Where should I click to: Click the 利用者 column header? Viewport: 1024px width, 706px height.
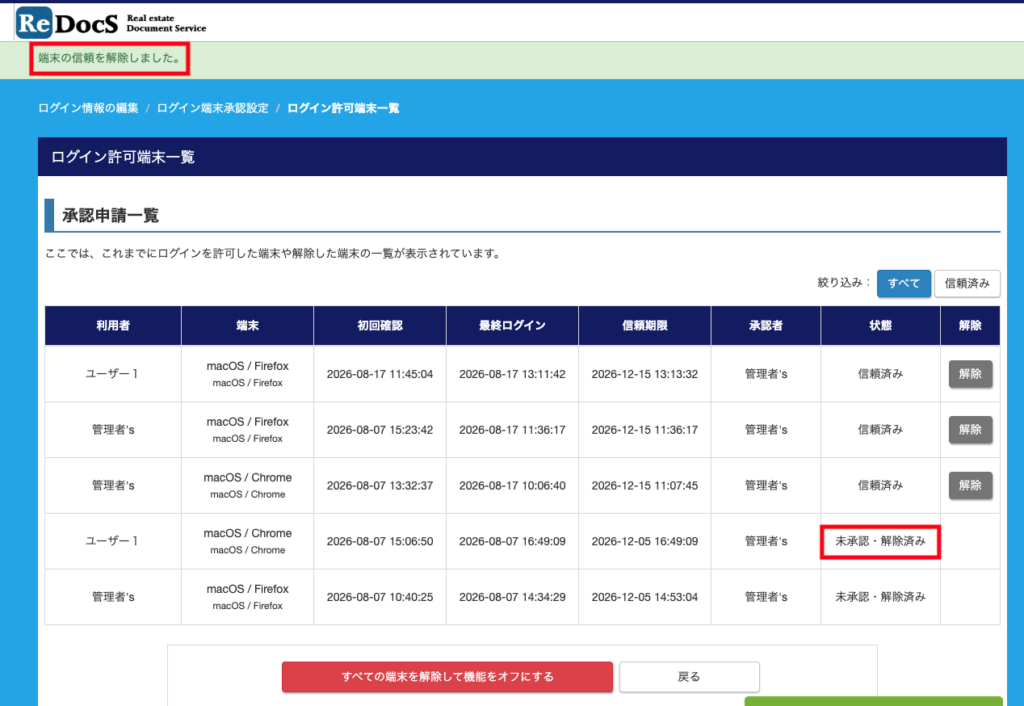point(113,325)
